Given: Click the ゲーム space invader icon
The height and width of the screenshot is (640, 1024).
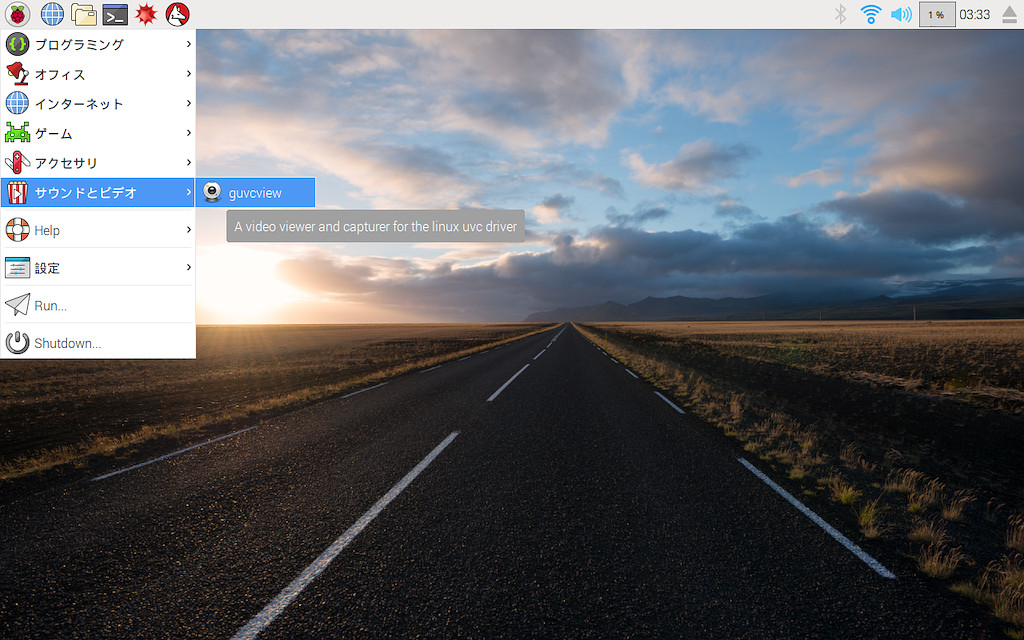Looking at the screenshot, I should point(17,133).
